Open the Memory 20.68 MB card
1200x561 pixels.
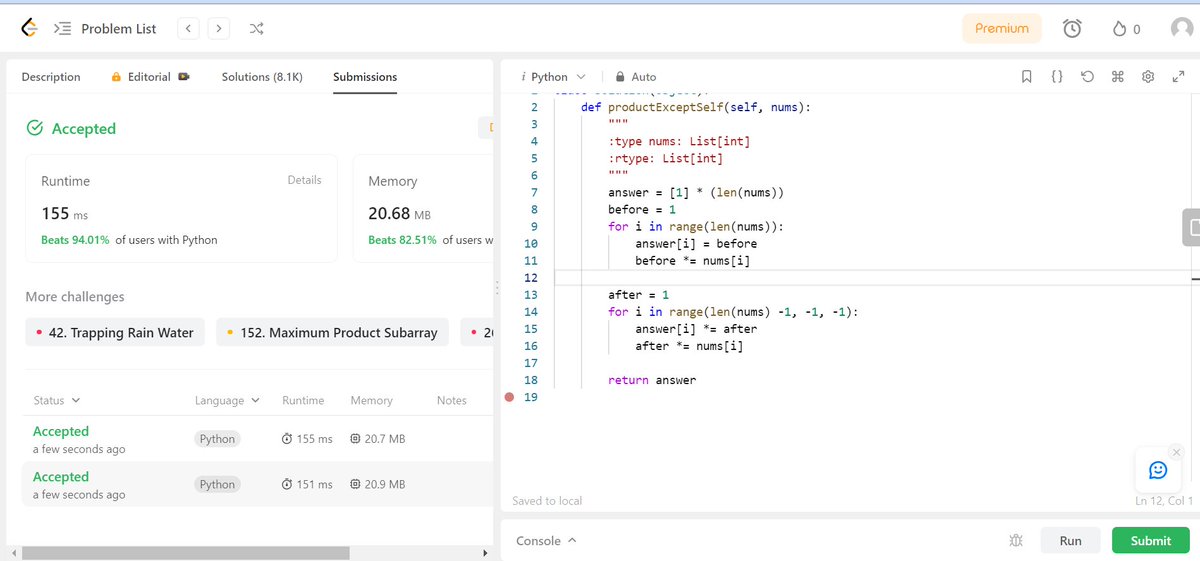[x=424, y=208]
